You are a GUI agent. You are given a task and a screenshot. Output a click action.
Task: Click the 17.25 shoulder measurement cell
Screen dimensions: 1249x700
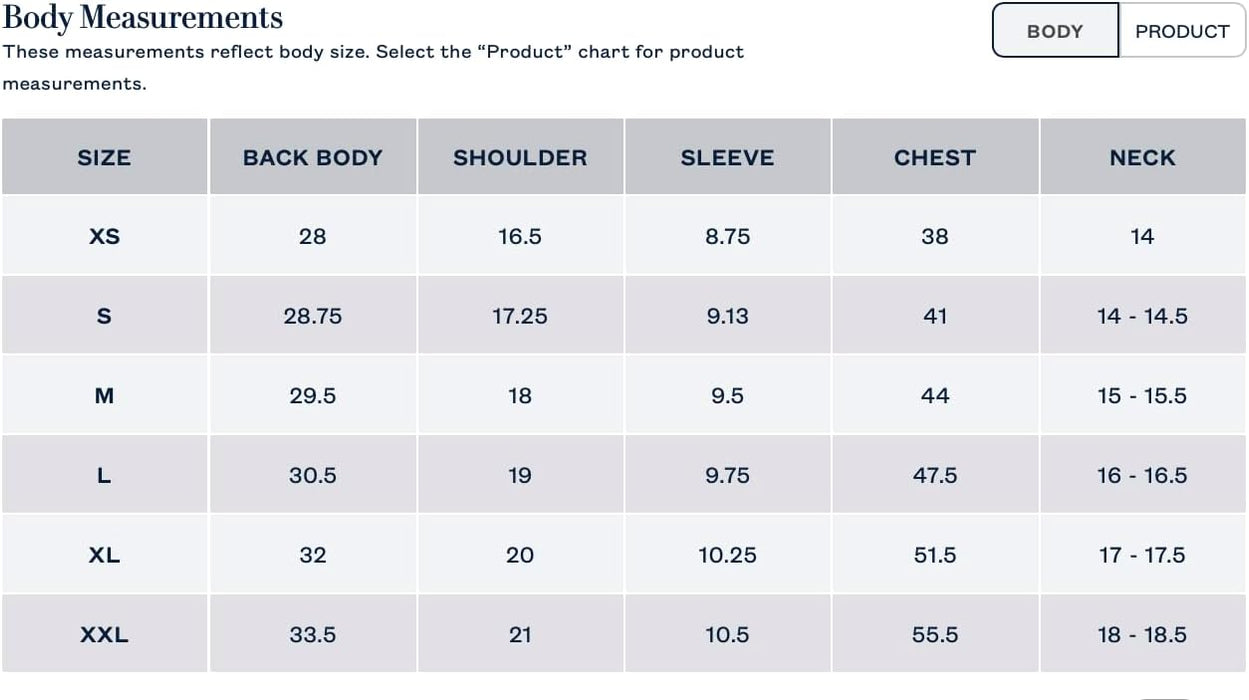[520, 316]
